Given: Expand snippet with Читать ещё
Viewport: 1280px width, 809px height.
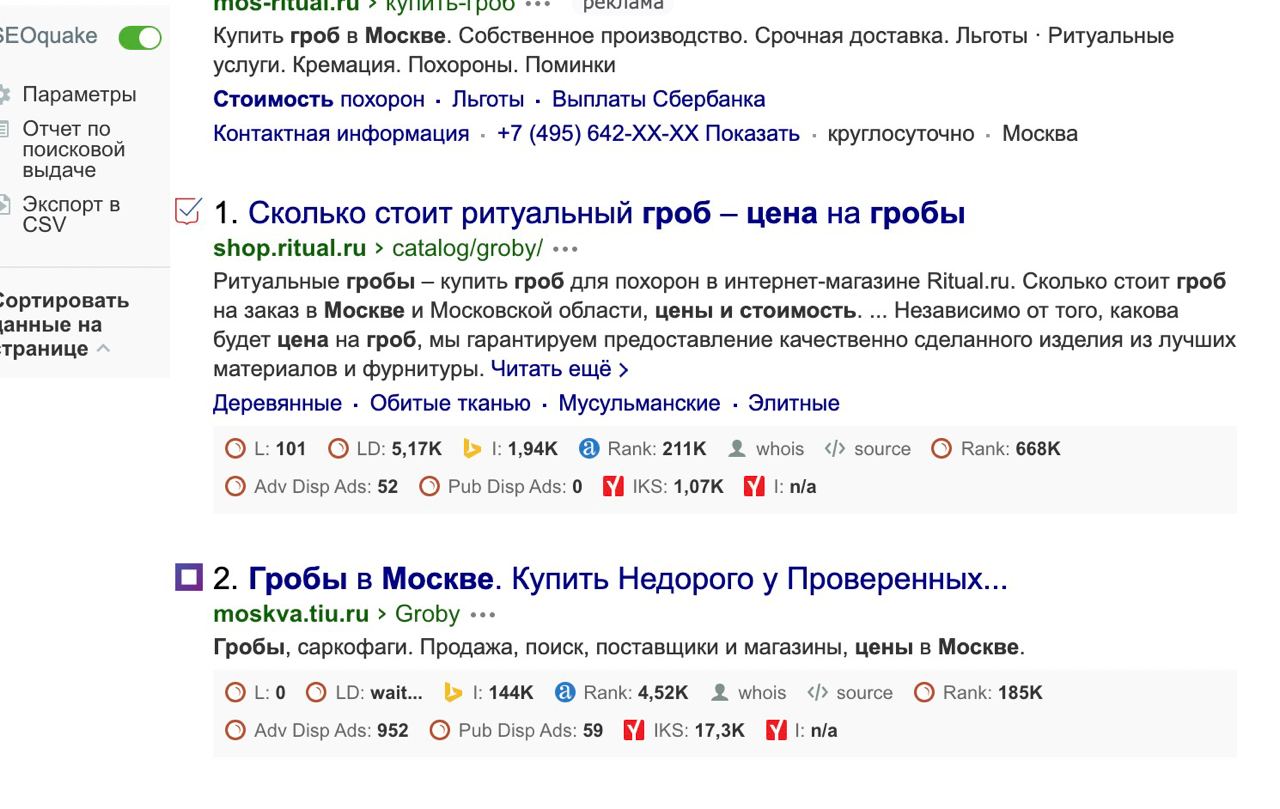Looking at the screenshot, I should [x=560, y=369].
